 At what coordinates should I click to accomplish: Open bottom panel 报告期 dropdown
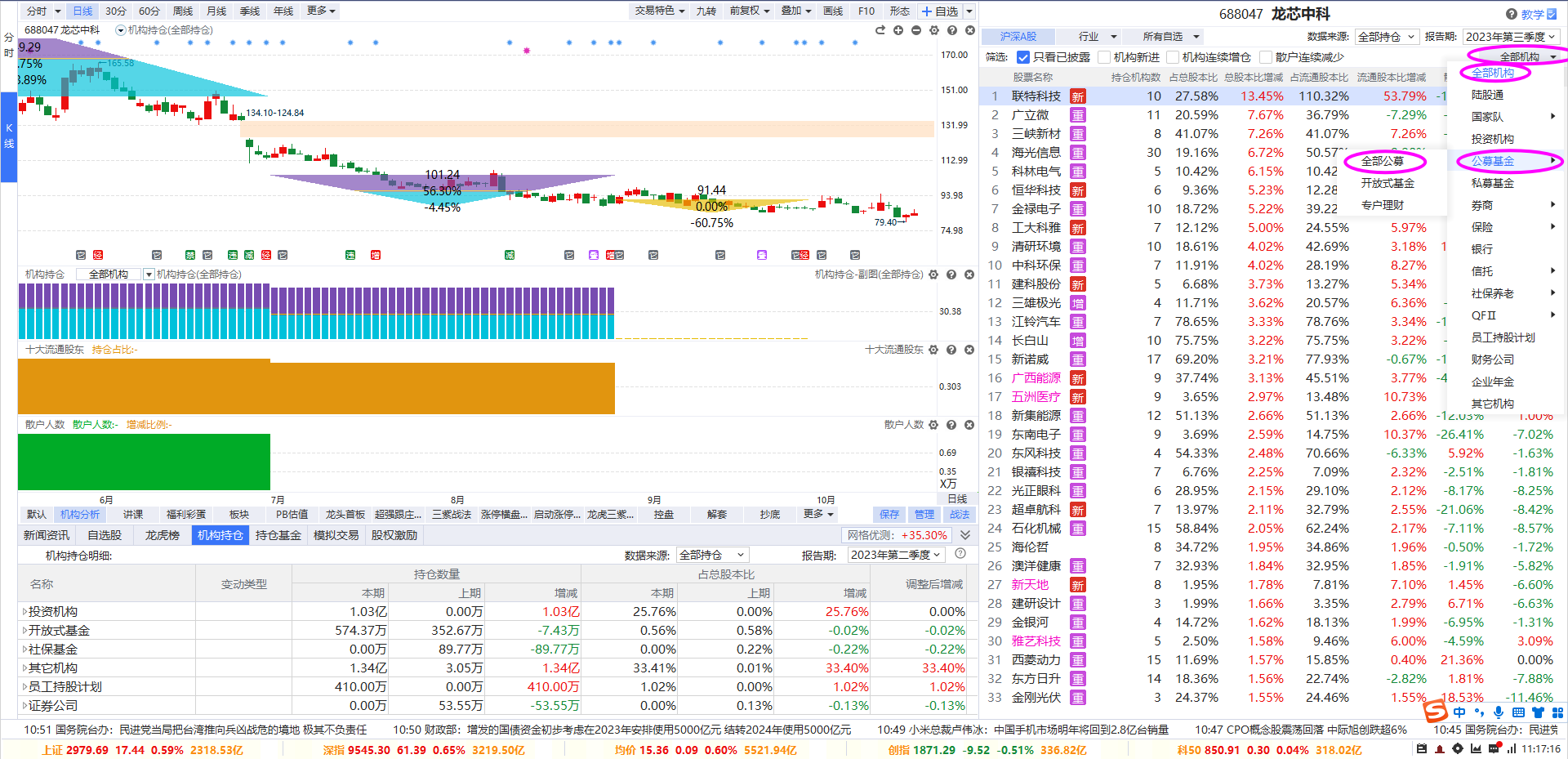coord(896,555)
